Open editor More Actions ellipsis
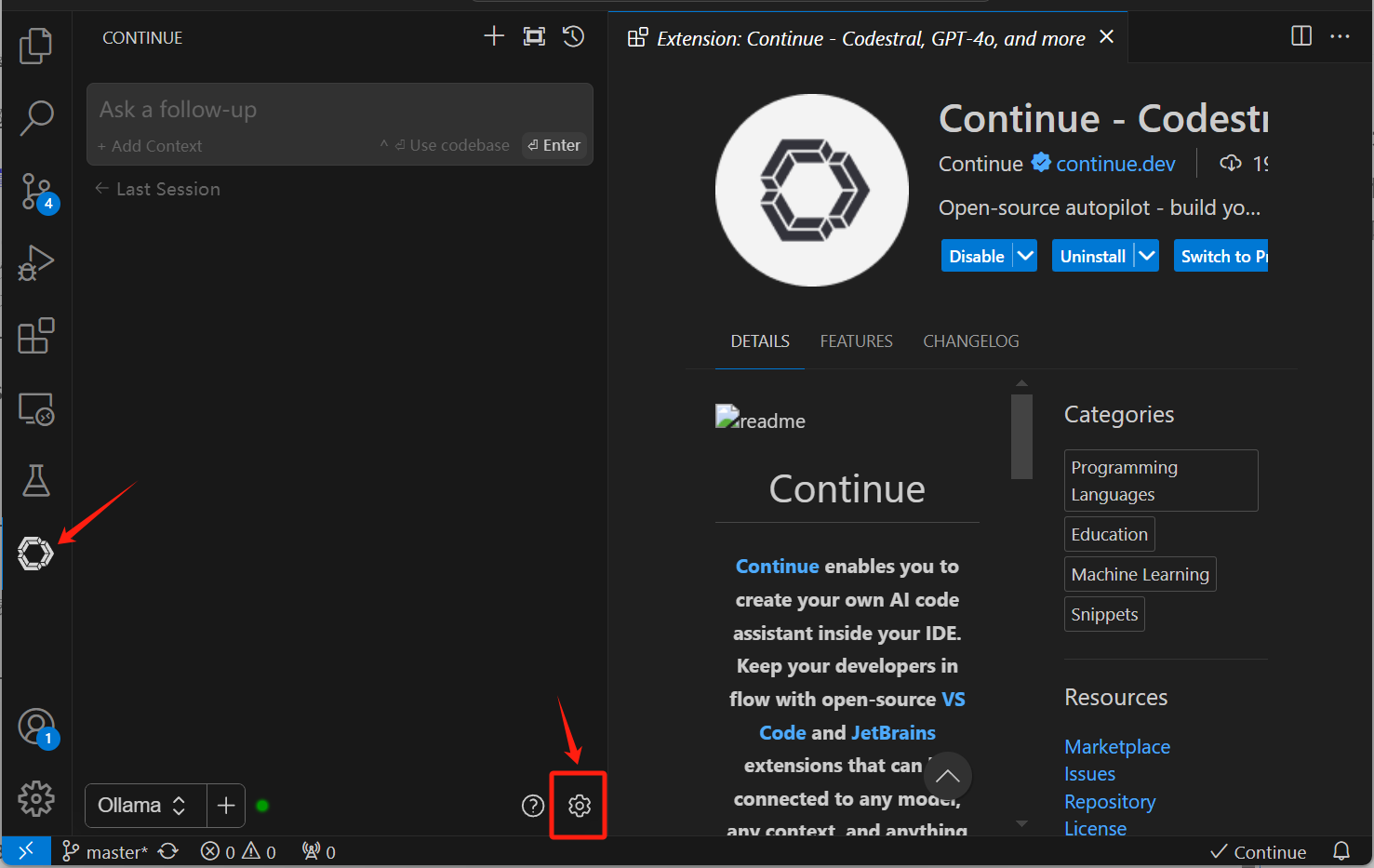The height and width of the screenshot is (868, 1374). click(x=1340, y=36)
